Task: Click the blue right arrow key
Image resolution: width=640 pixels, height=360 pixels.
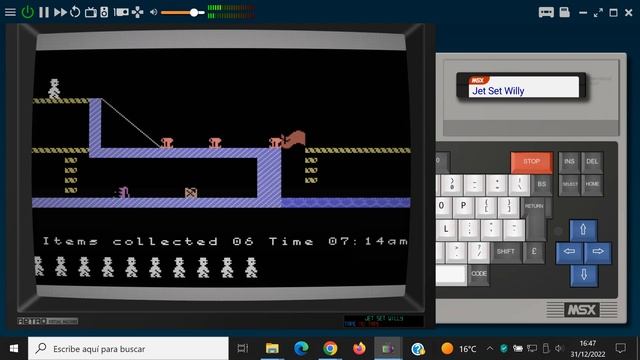Action: [x=598, y=252]
